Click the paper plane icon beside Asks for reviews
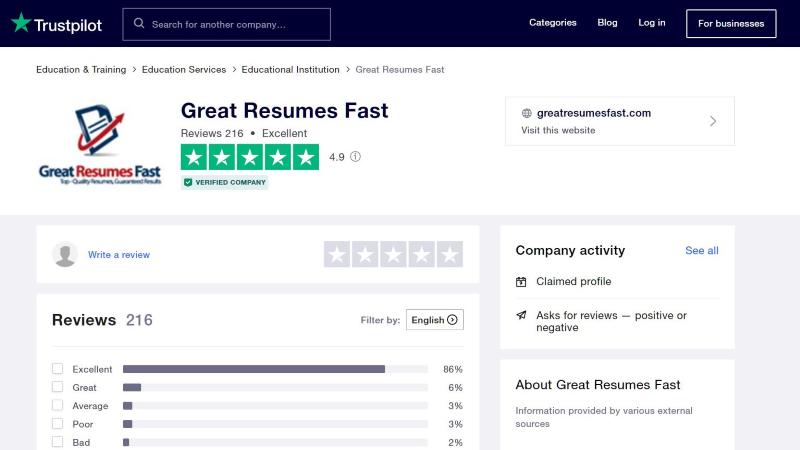Screen dimensions: 800x450 [x=521, y=315]
